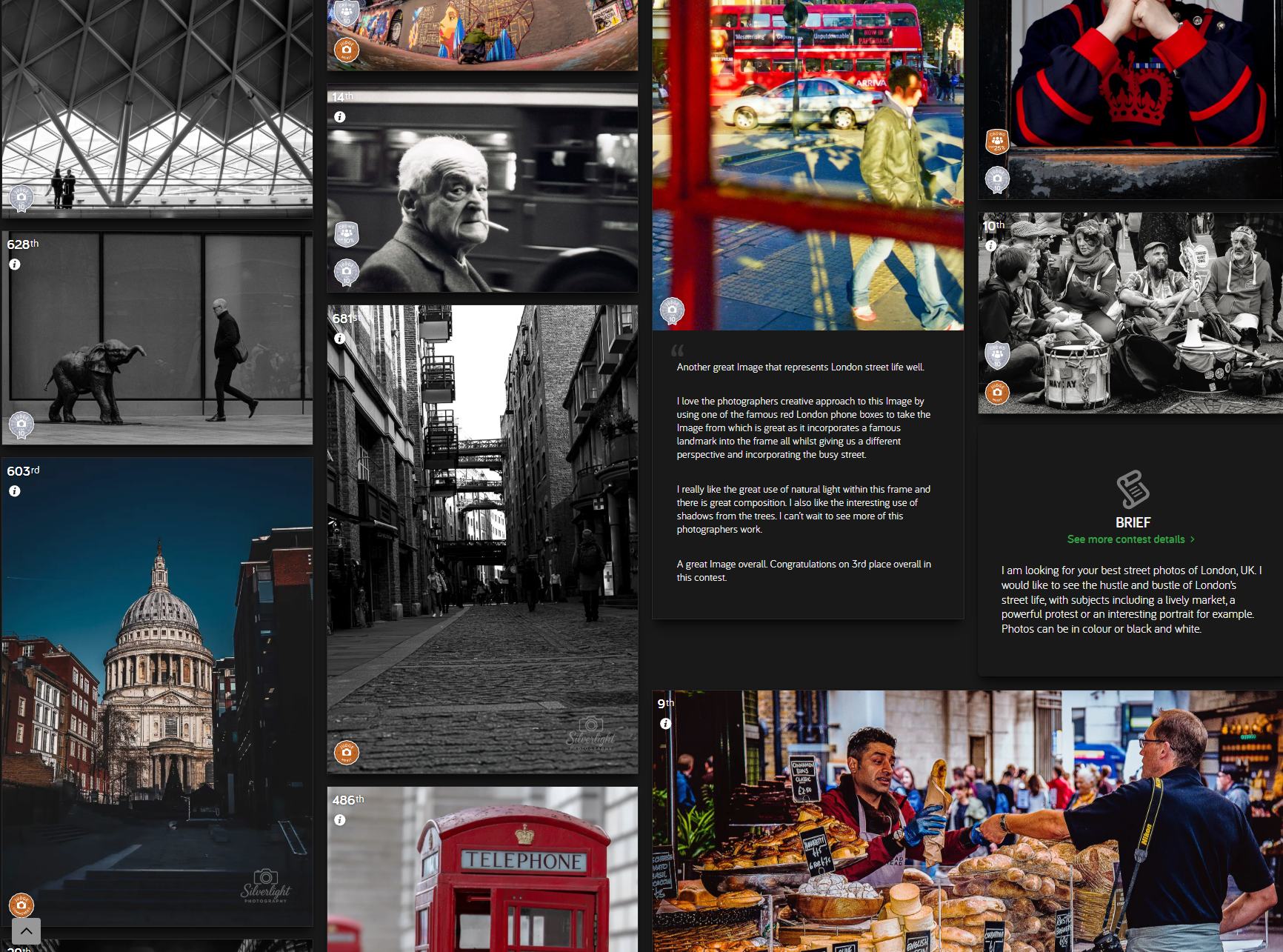Viewport: 1283px width, 952px height.
Task: Open the red telephone box photo
Action: point(482,869)
